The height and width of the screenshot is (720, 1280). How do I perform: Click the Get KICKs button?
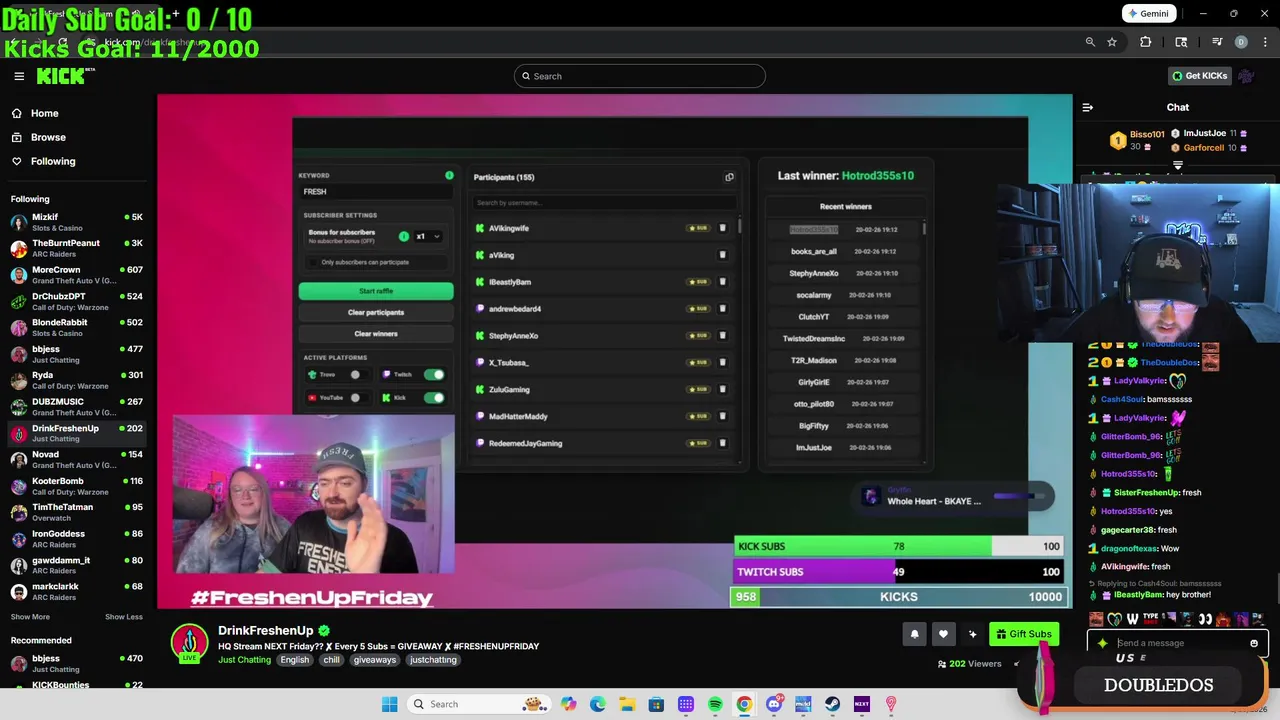click(1199, 76)
